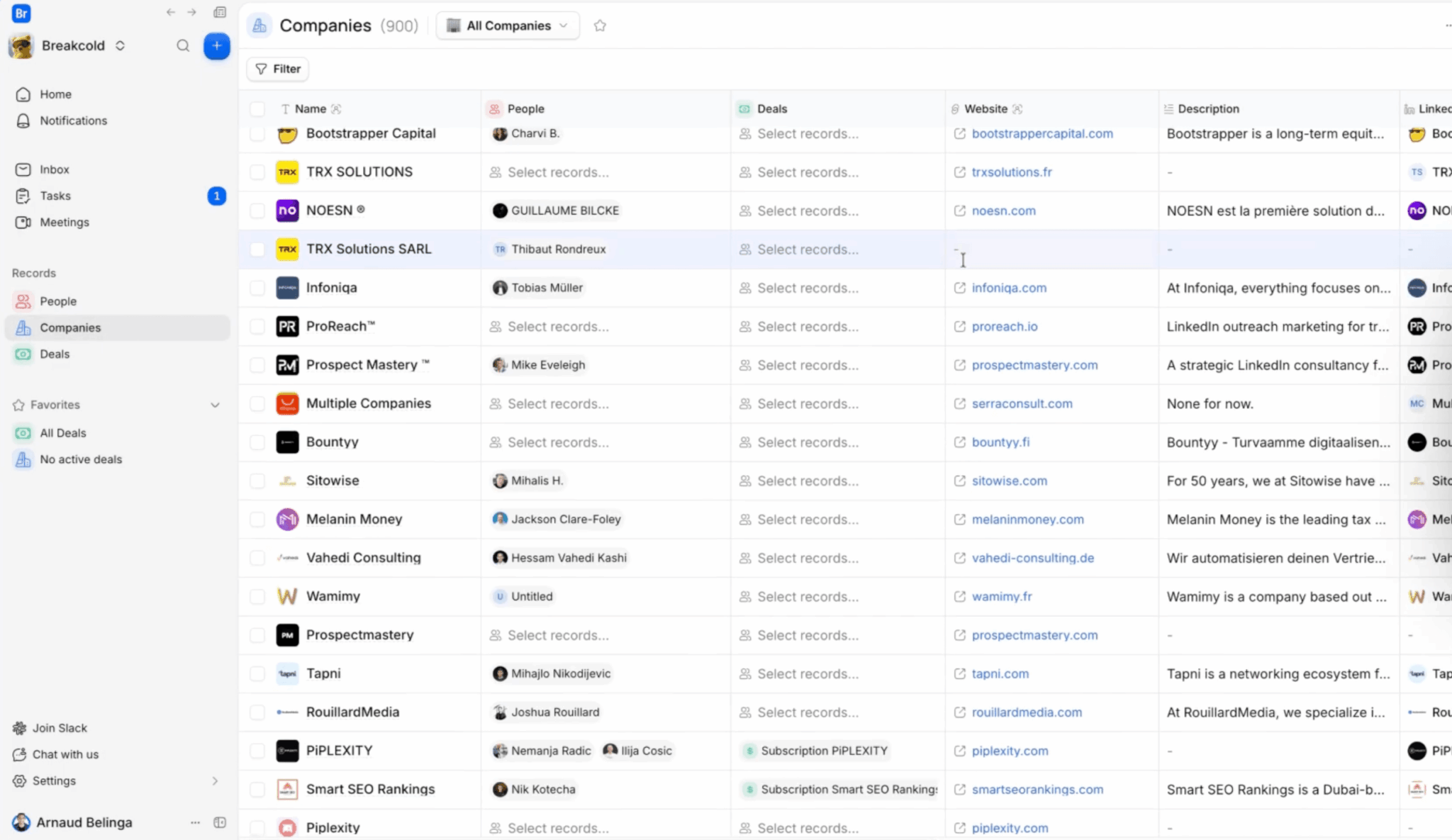Open People selector for Multiple Companies

tap(549, 404)
